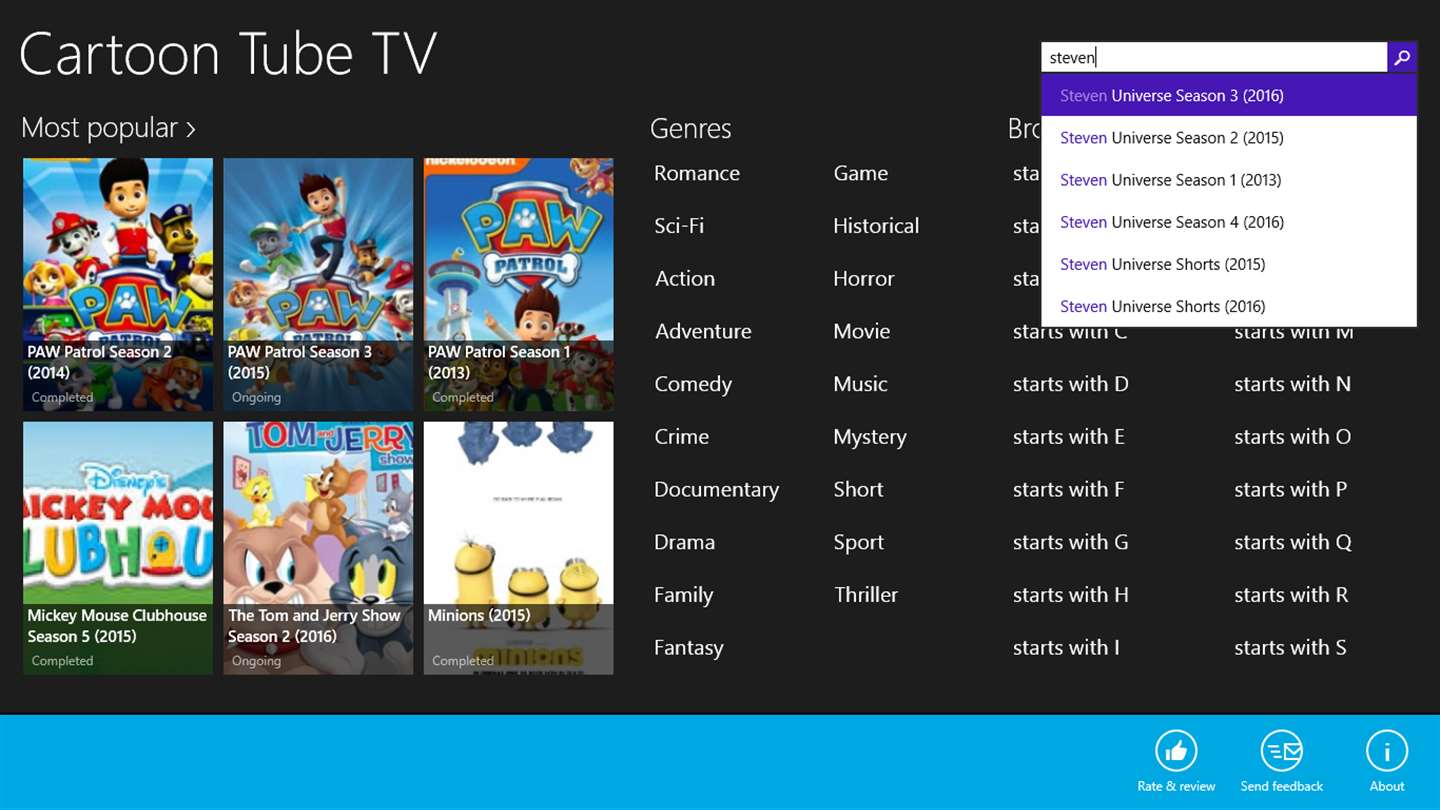
Task: Open PAW Patrol Season 2 (2014) thumbnail
Action: 118,284
